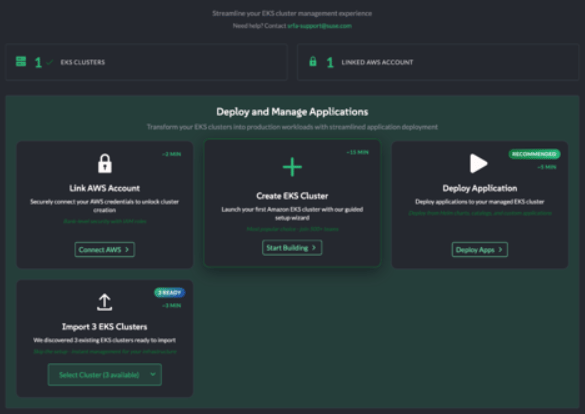Click the white padlock icon in Link AWS Account card

point(105,163)
